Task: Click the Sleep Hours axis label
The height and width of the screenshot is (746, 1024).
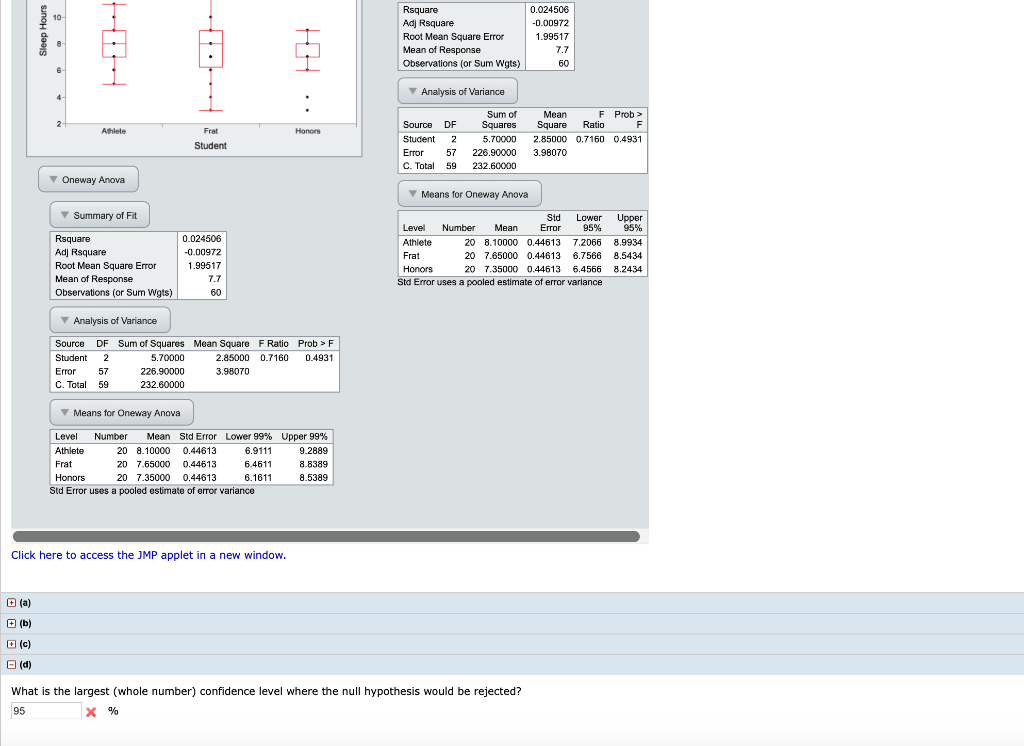Action: click(43, 30)
